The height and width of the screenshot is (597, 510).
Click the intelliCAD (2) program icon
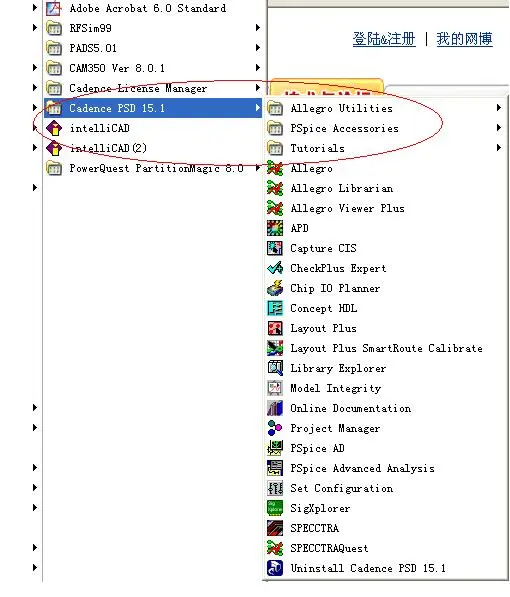(x=54, y=148)
